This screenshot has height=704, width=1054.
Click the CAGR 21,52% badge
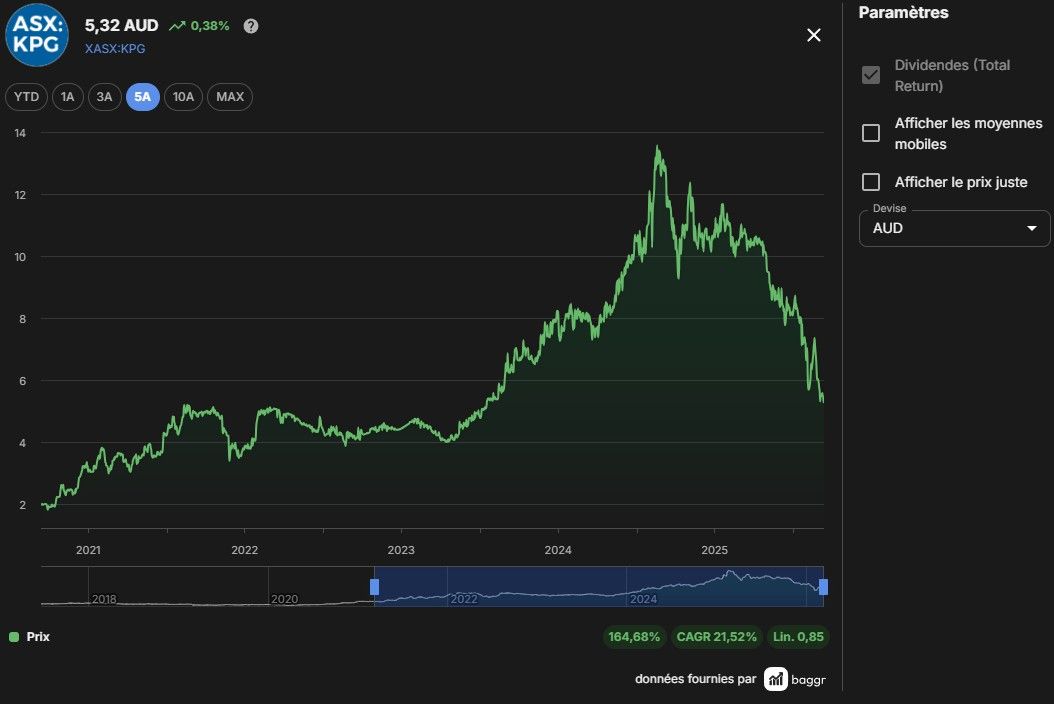point(717,637)
